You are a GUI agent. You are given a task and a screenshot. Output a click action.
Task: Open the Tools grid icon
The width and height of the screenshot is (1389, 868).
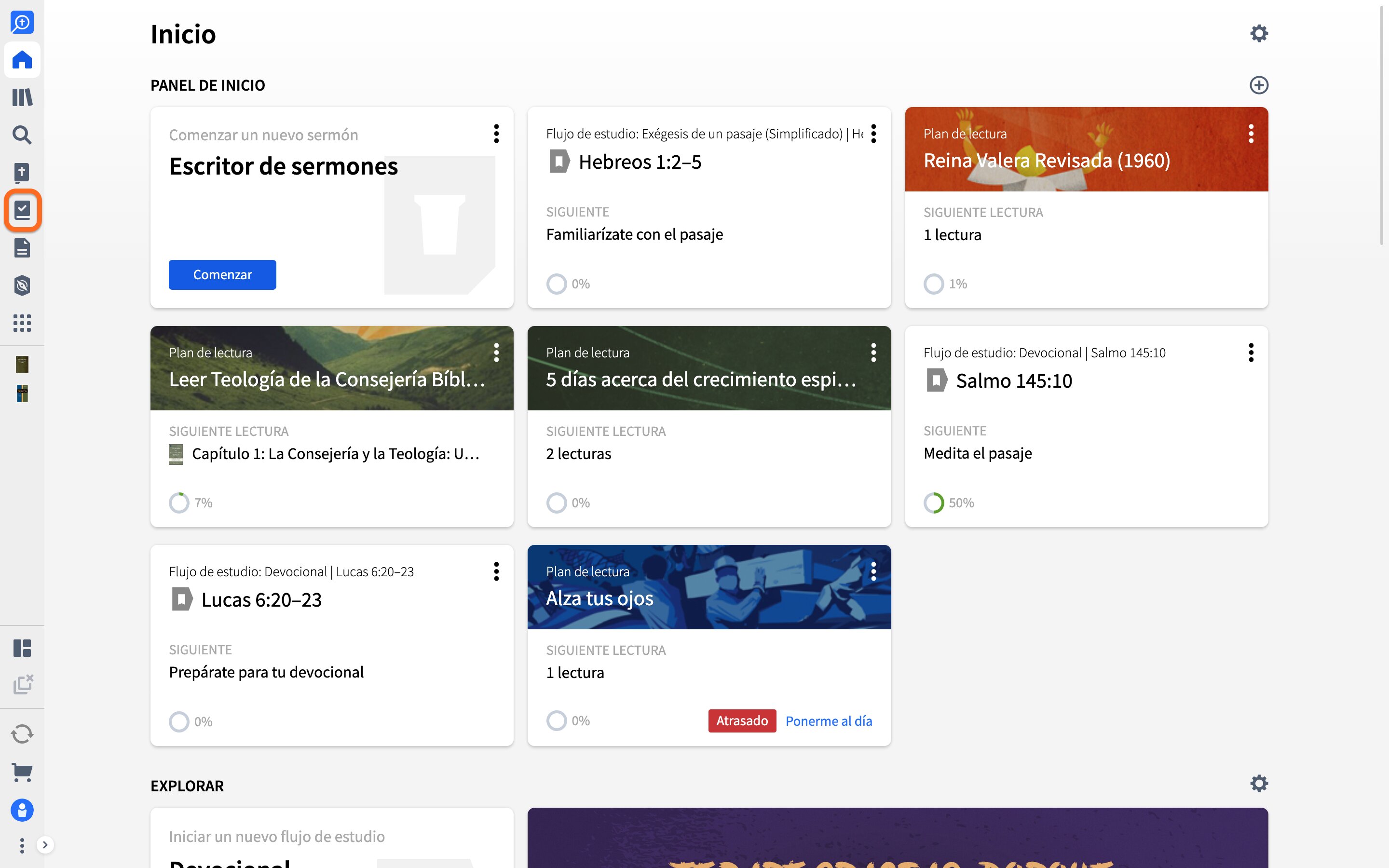[22, 323]
